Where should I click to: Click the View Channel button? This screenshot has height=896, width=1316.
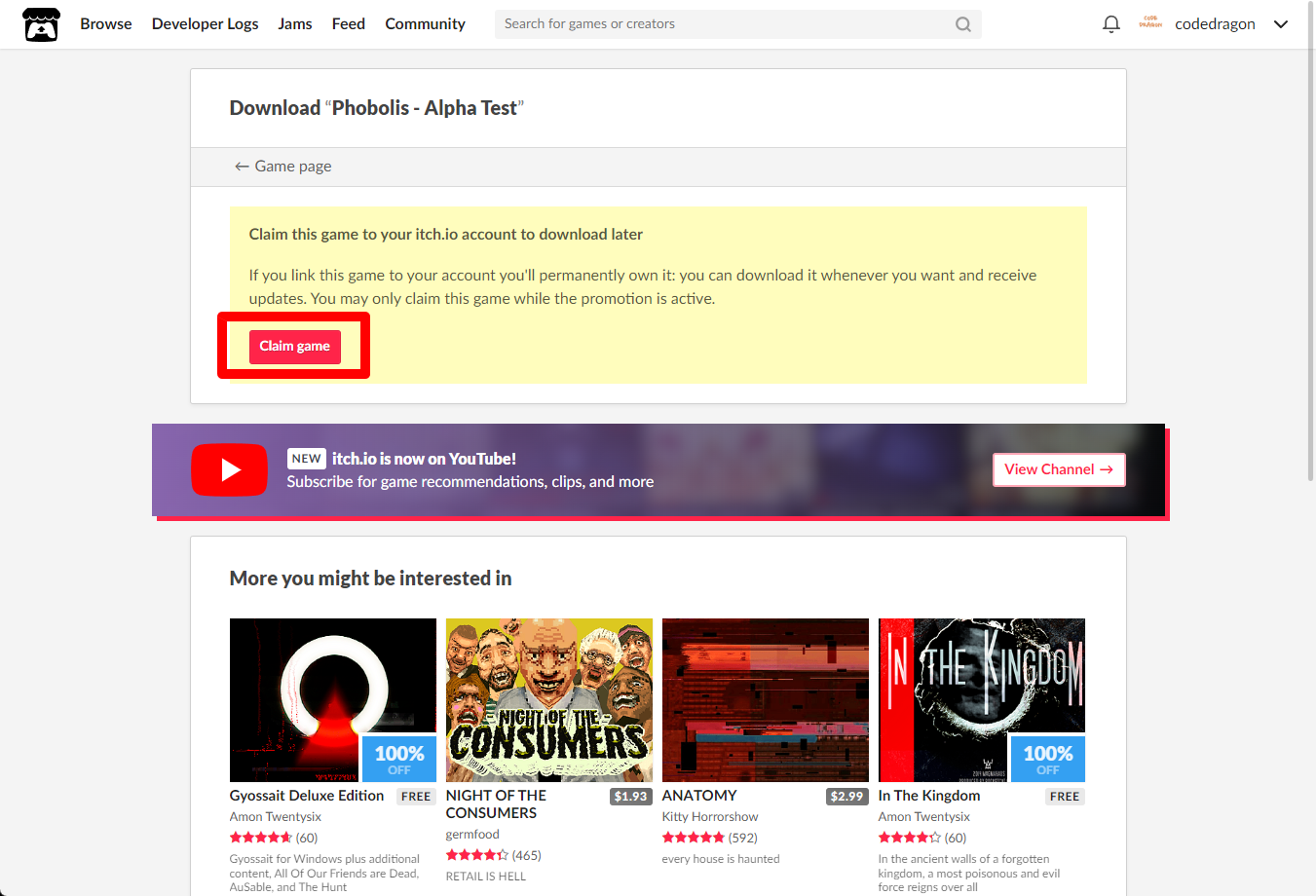(x=1059, y=469)
